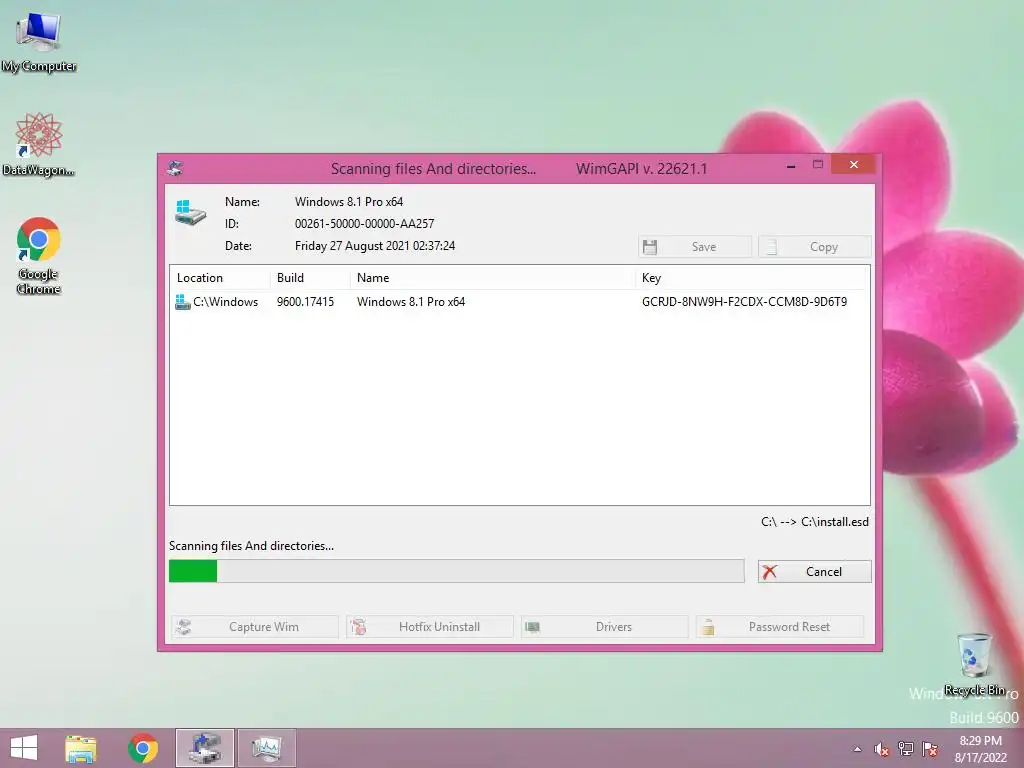
Task: Click the app icon in the title bar
Action: click(175, 168)
